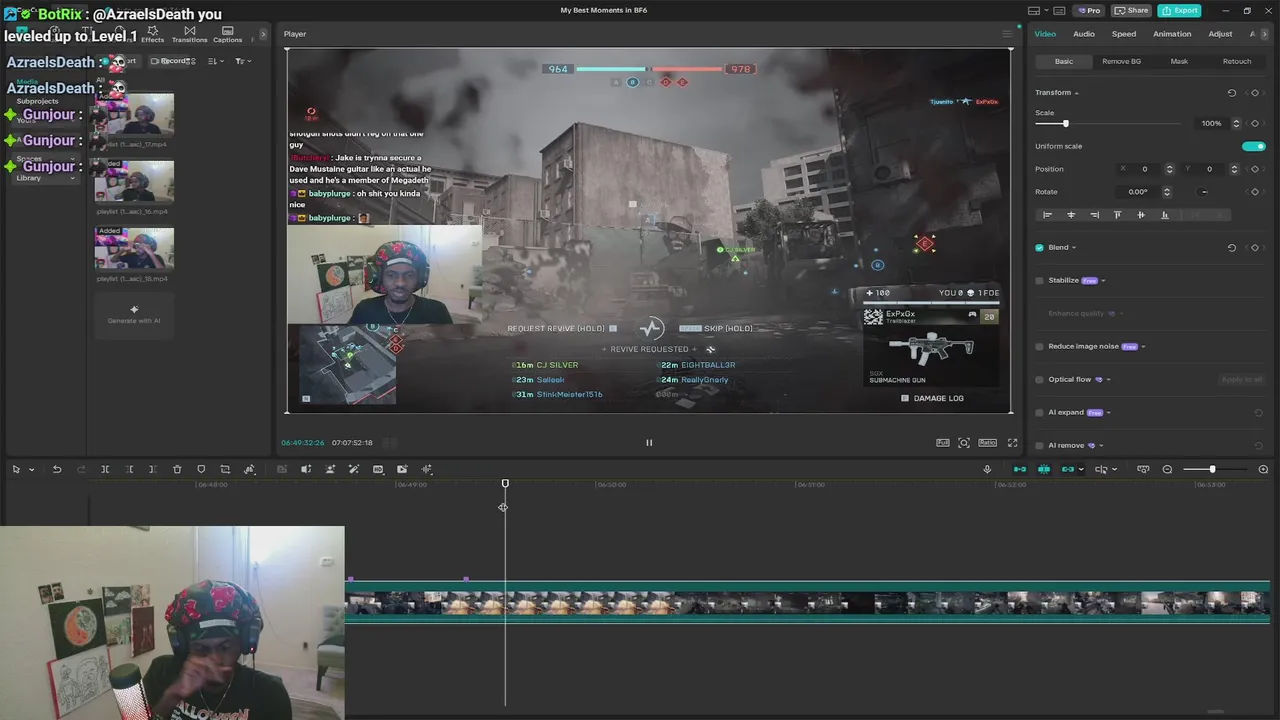Switch to the Audio tab

pos(1084,34)
